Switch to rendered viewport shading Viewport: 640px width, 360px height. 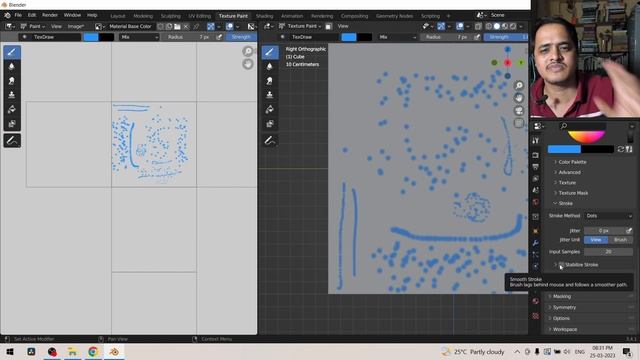[513, 26]
